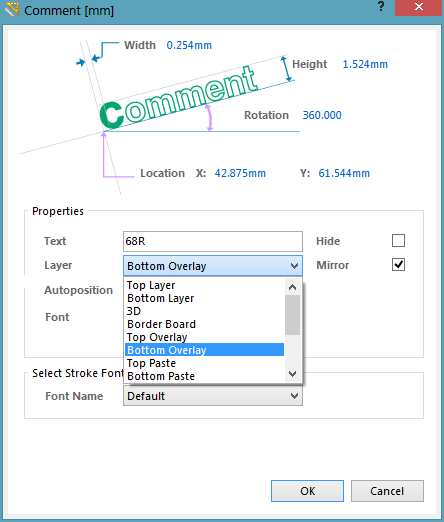Click the green Comment preview graphic
The width and height of the screenshot is (444, 522).
pos(179,98)
